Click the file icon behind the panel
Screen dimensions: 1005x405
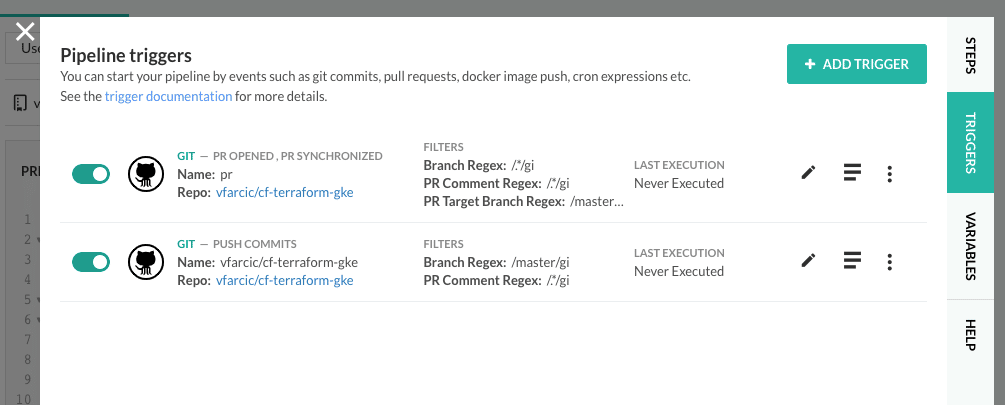(20, 103)
